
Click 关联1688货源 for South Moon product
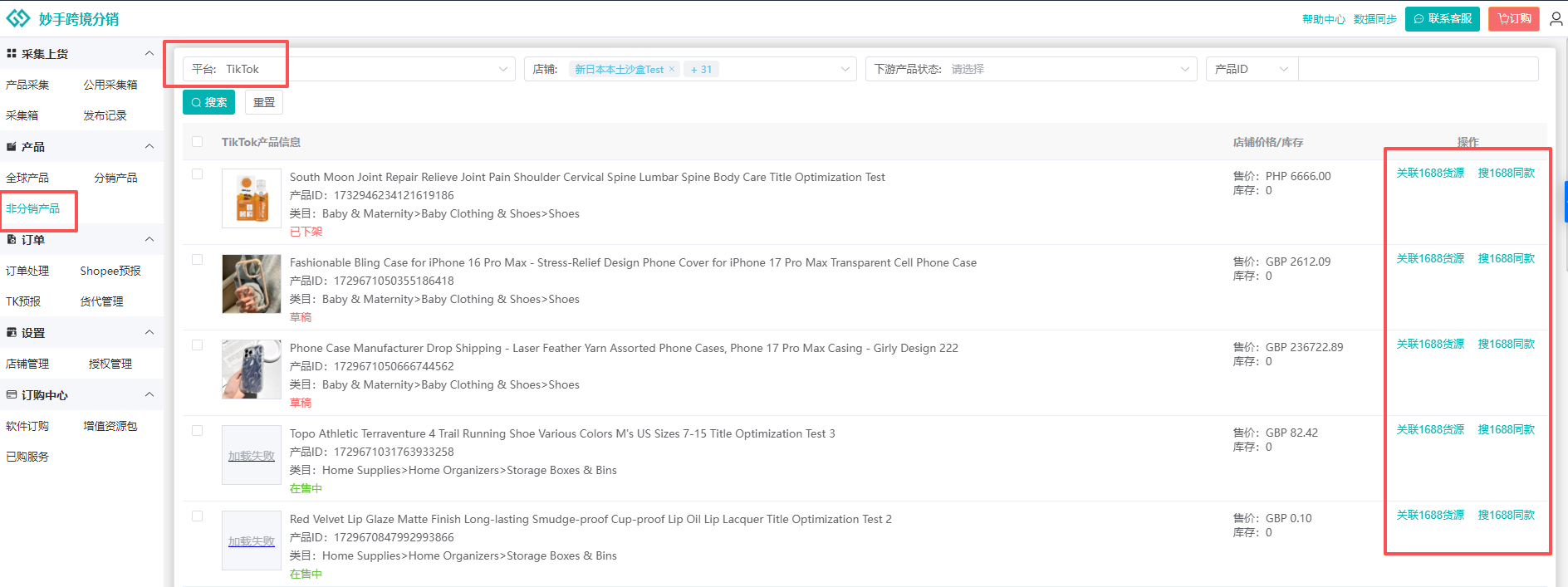coord(1430,173)
